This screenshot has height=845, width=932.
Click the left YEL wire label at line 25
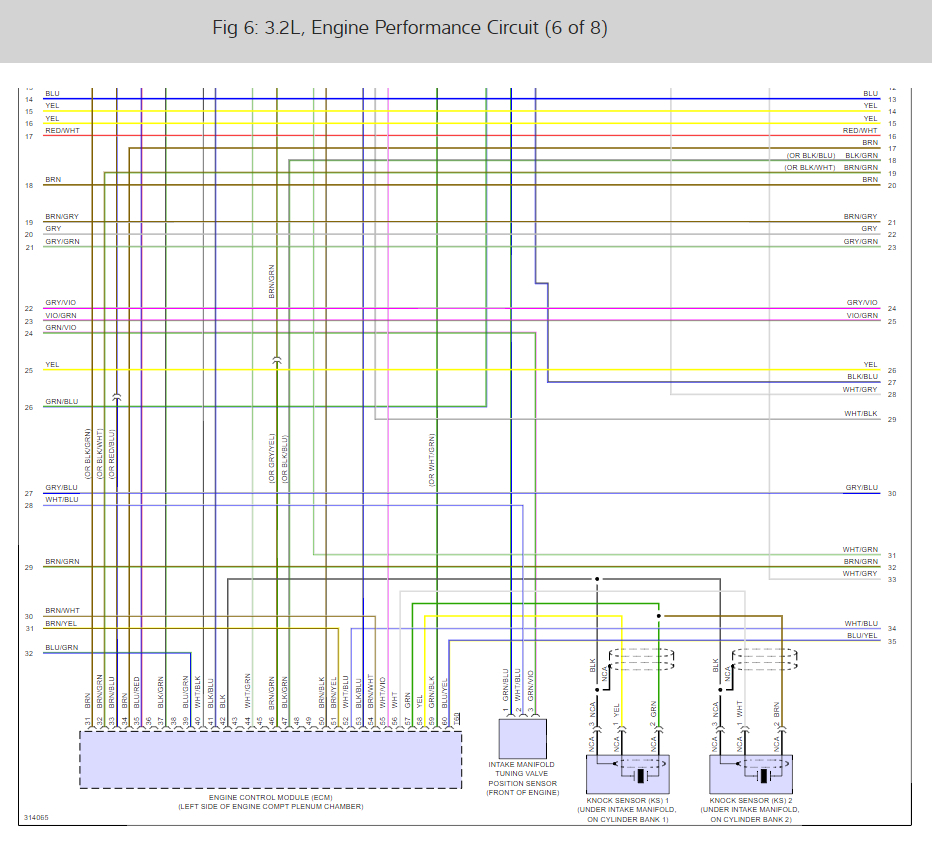click(52, 364)
